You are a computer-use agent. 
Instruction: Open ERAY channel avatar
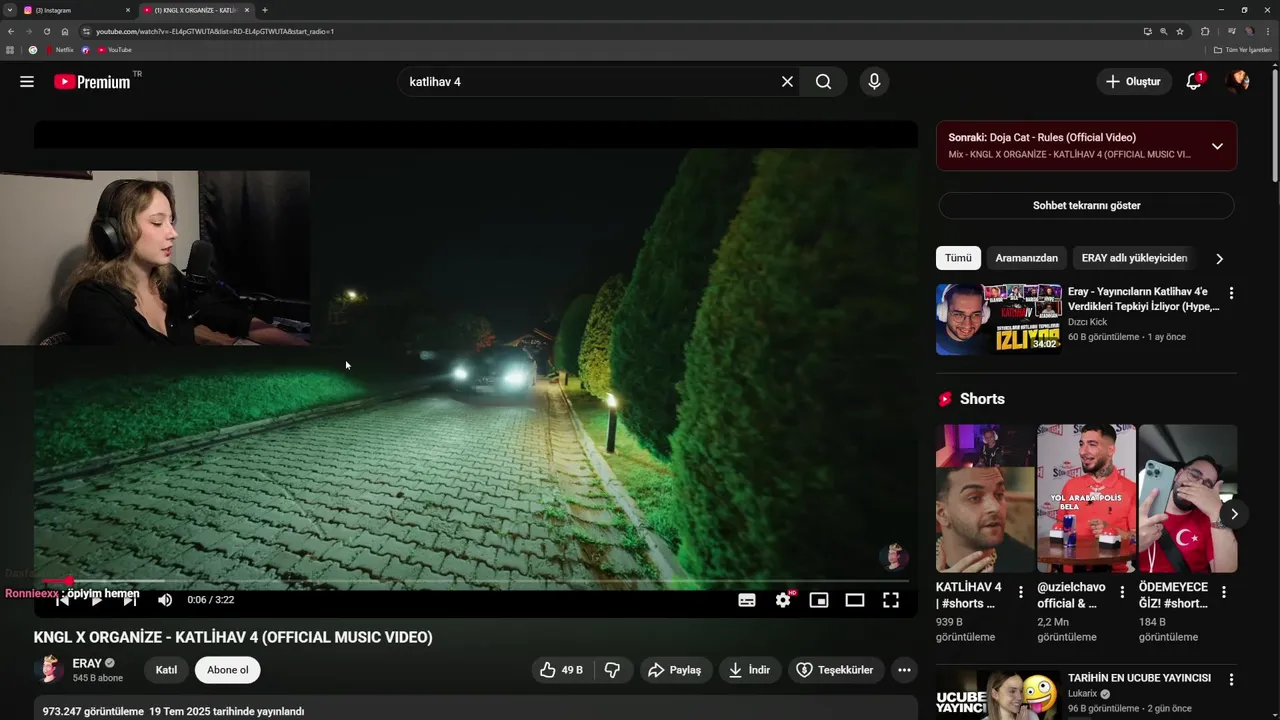48,670
